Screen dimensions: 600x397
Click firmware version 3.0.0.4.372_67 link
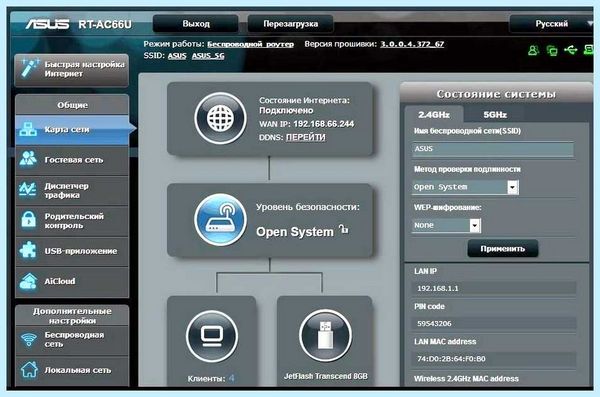[x=412, y=44]
